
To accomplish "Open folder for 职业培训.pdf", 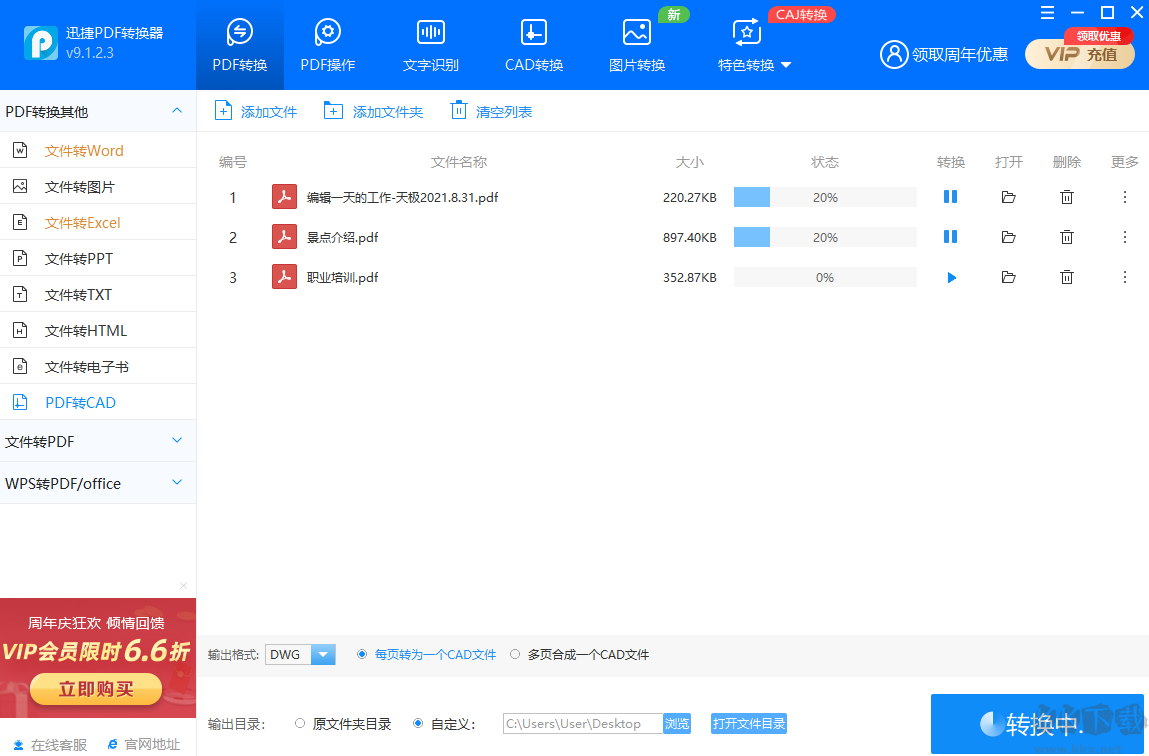I will click(1008, 277).
